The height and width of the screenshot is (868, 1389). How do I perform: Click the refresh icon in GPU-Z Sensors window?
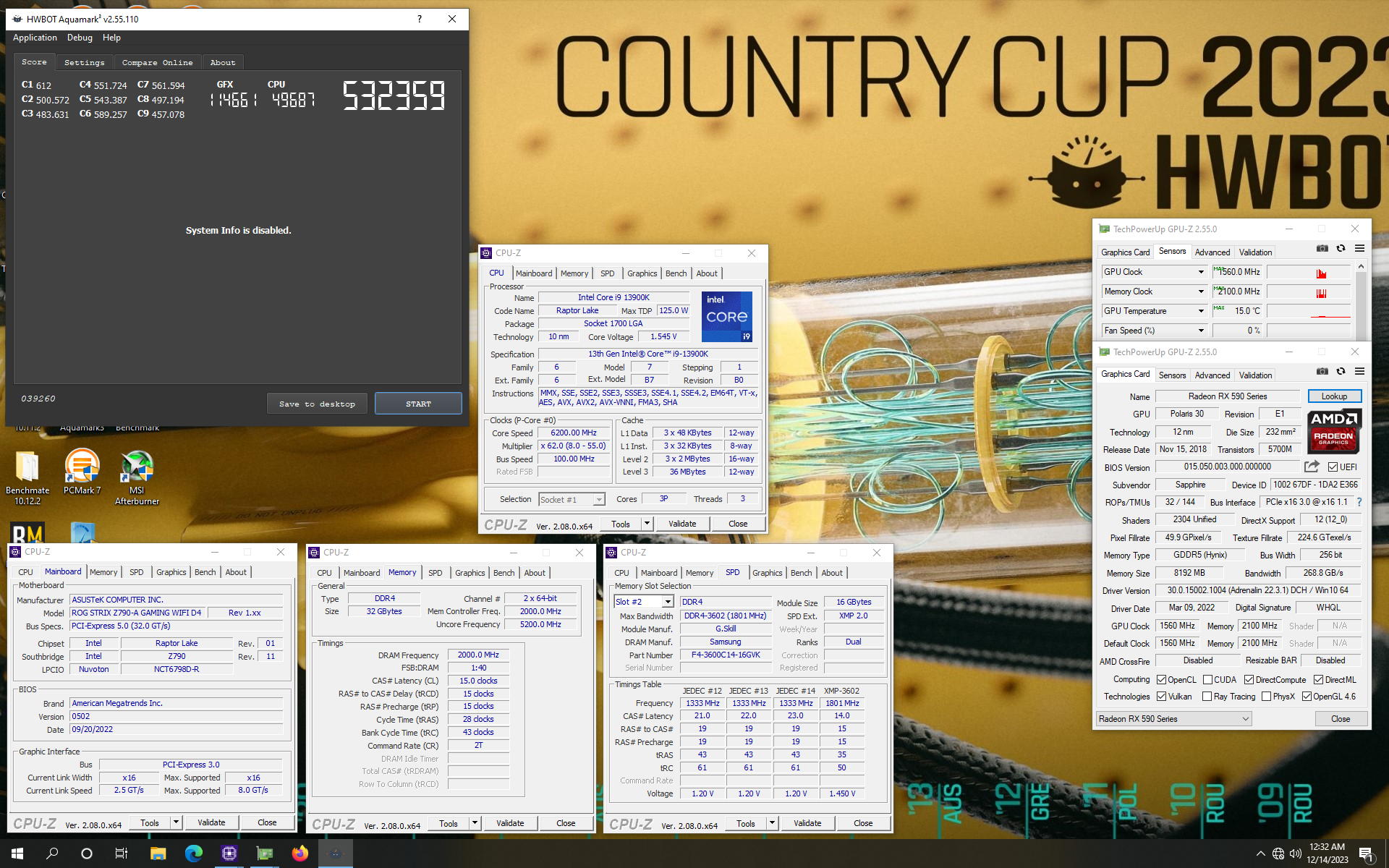[x=1341, y=249]
